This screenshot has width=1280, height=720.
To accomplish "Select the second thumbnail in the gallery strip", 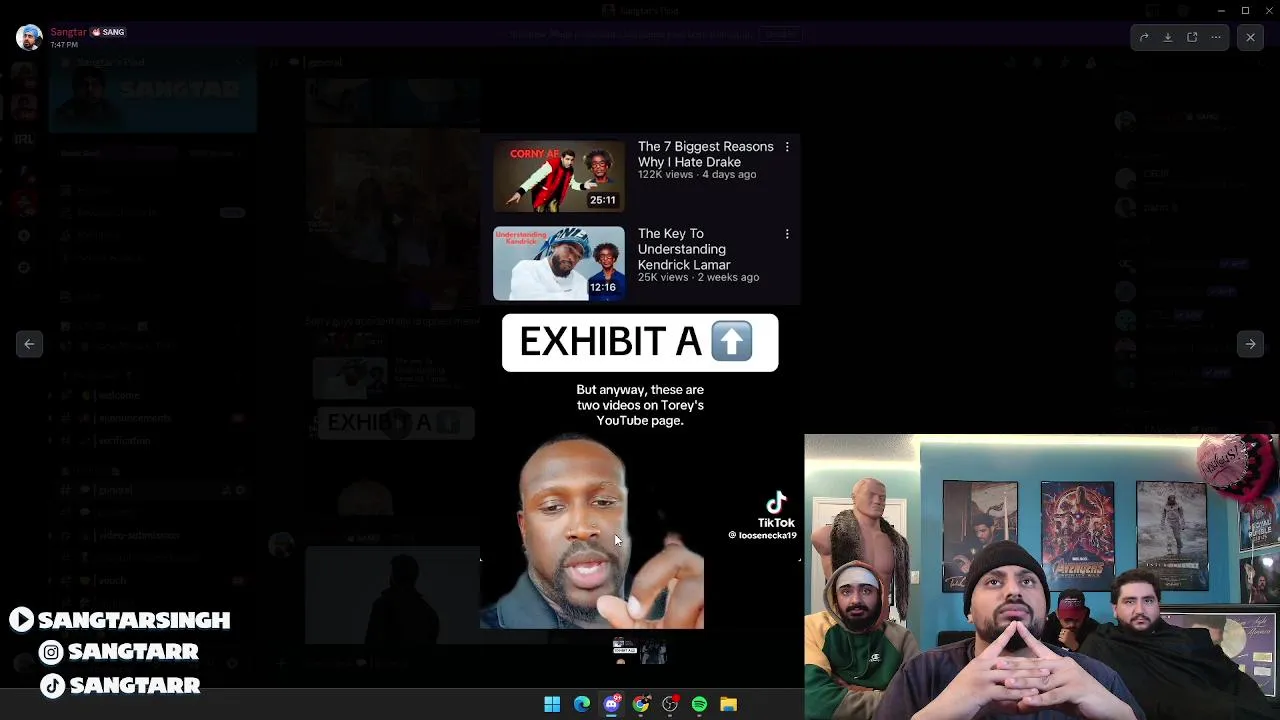I will pyautogui.click(x=654, y=652).
